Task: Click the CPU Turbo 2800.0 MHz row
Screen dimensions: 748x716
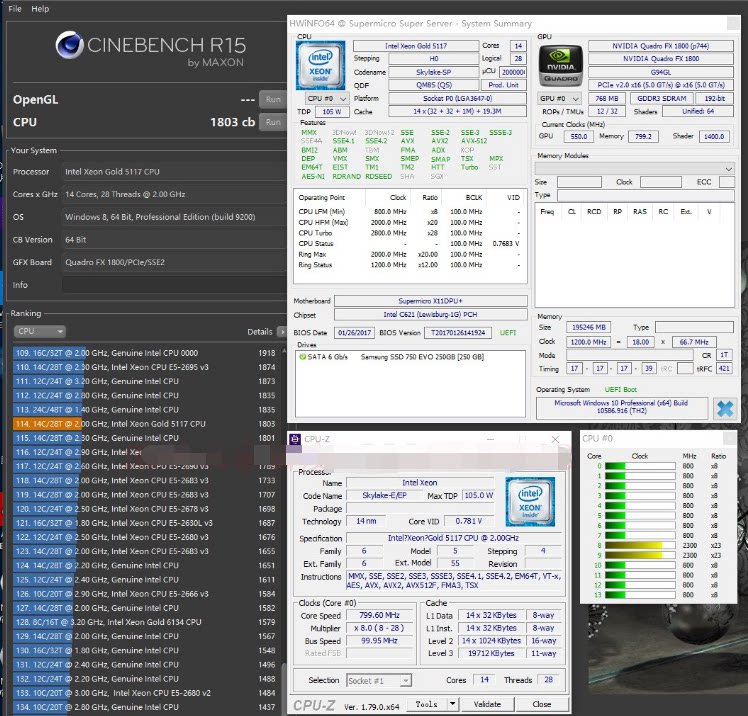Action: tap(409, 233)
